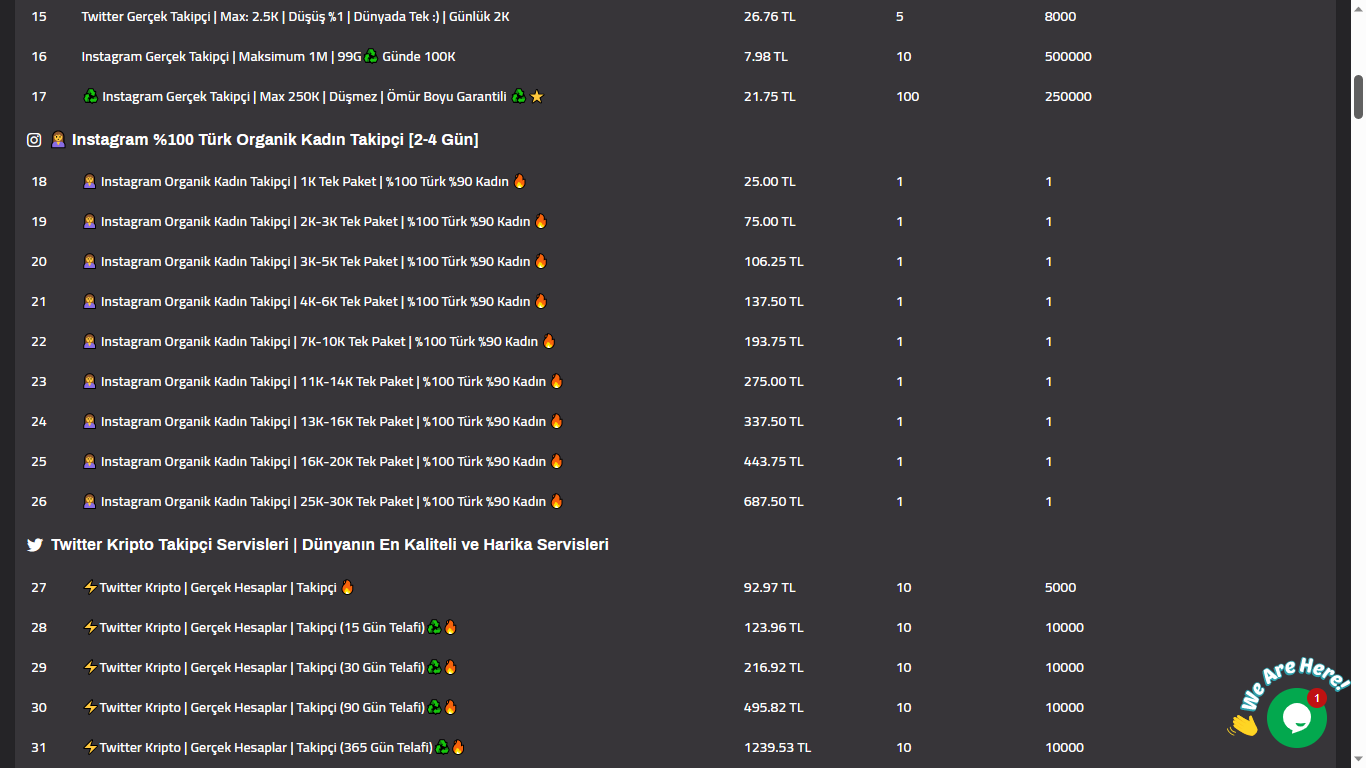The height and width of the screenshot is (768, 1366).
Task: Click the 337.50 TL price
Action: click(x=774, y=421)
